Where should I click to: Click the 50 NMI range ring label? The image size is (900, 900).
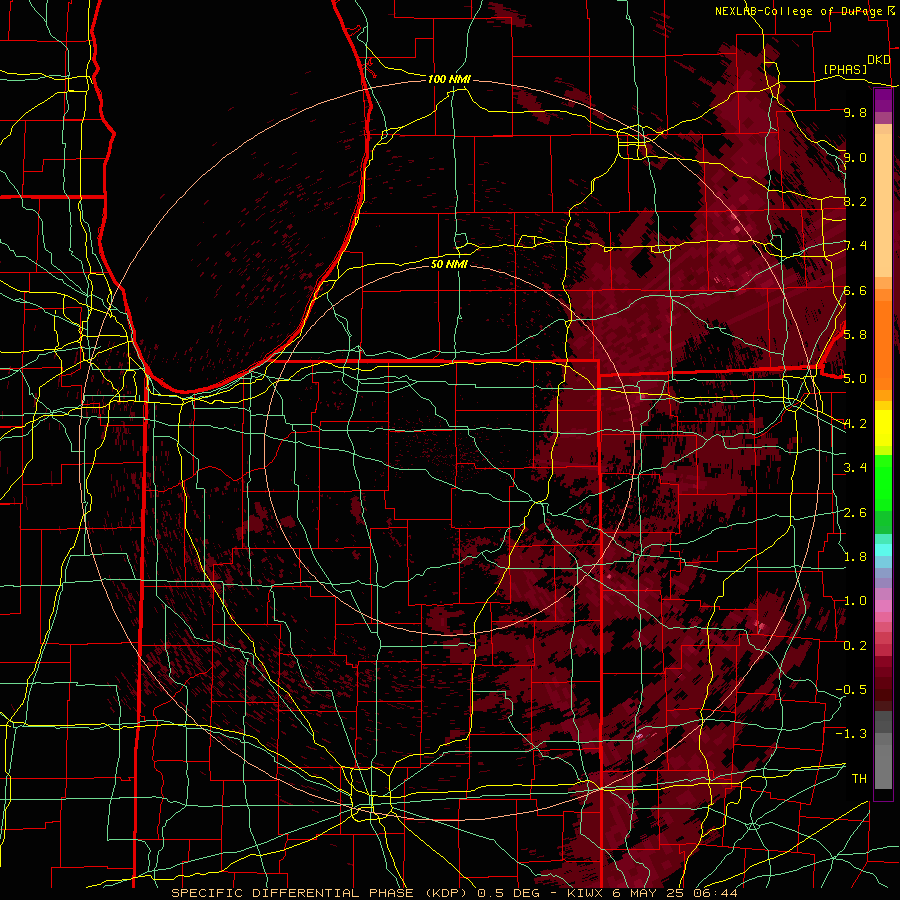[449, 264]
